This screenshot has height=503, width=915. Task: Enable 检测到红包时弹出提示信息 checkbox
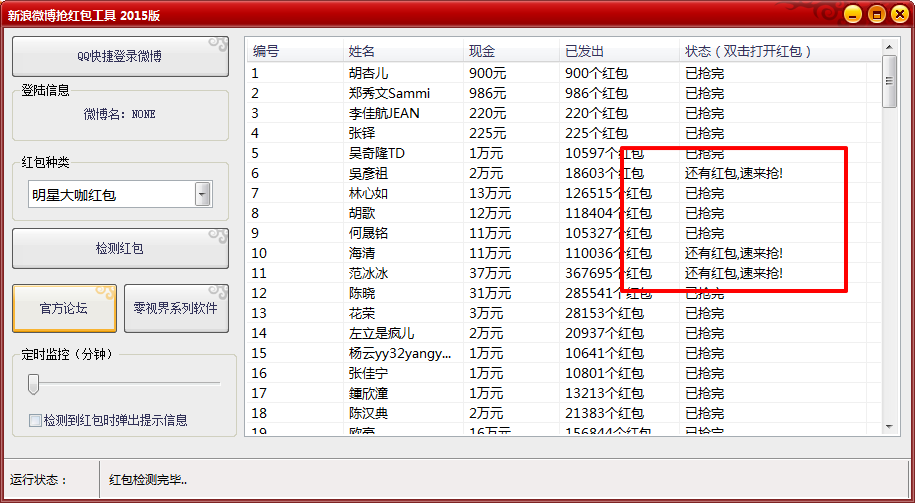35,420
